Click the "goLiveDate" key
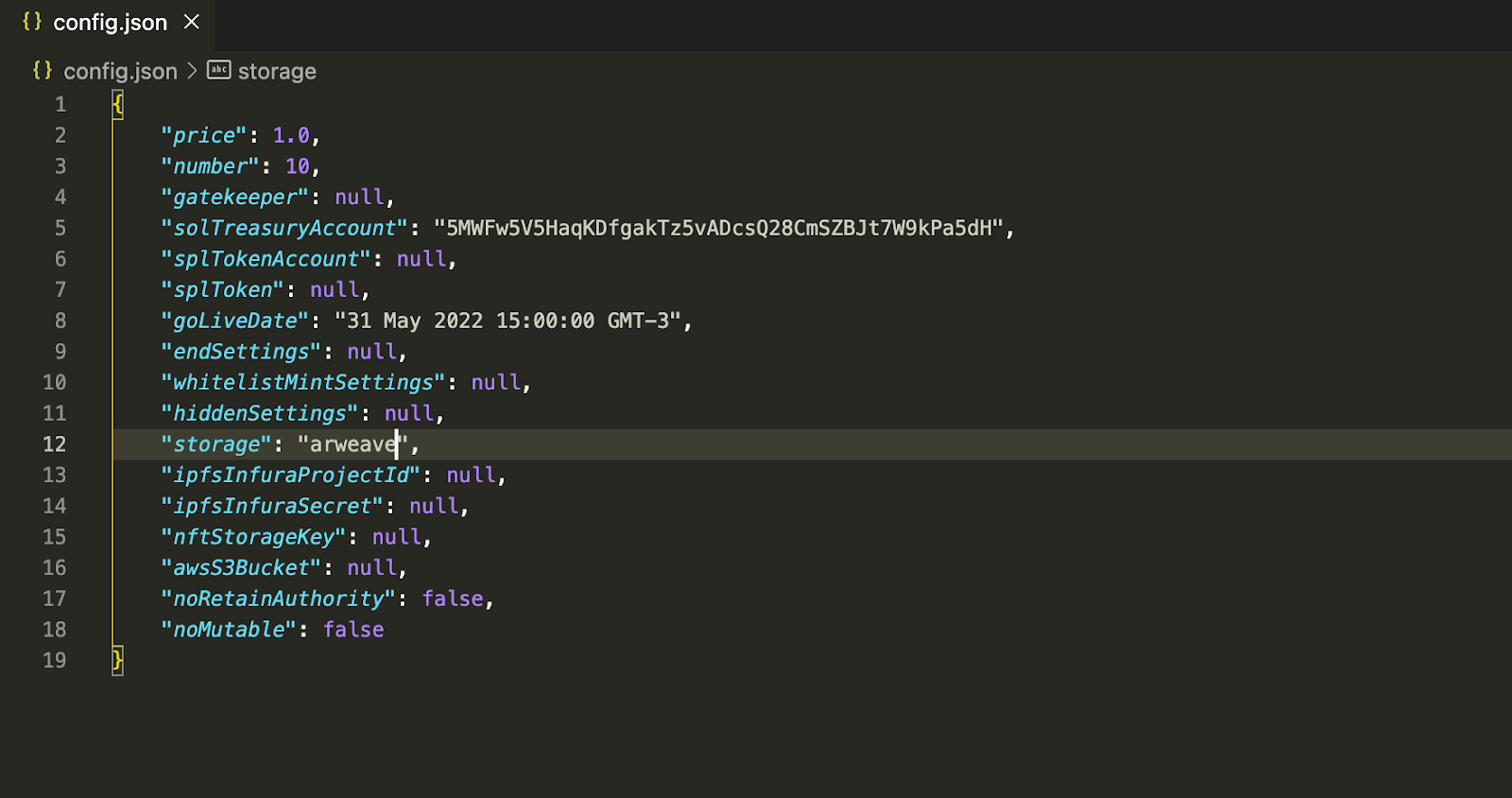The width and height of the screenshot is (1512, 798). (x=234, y=321)
